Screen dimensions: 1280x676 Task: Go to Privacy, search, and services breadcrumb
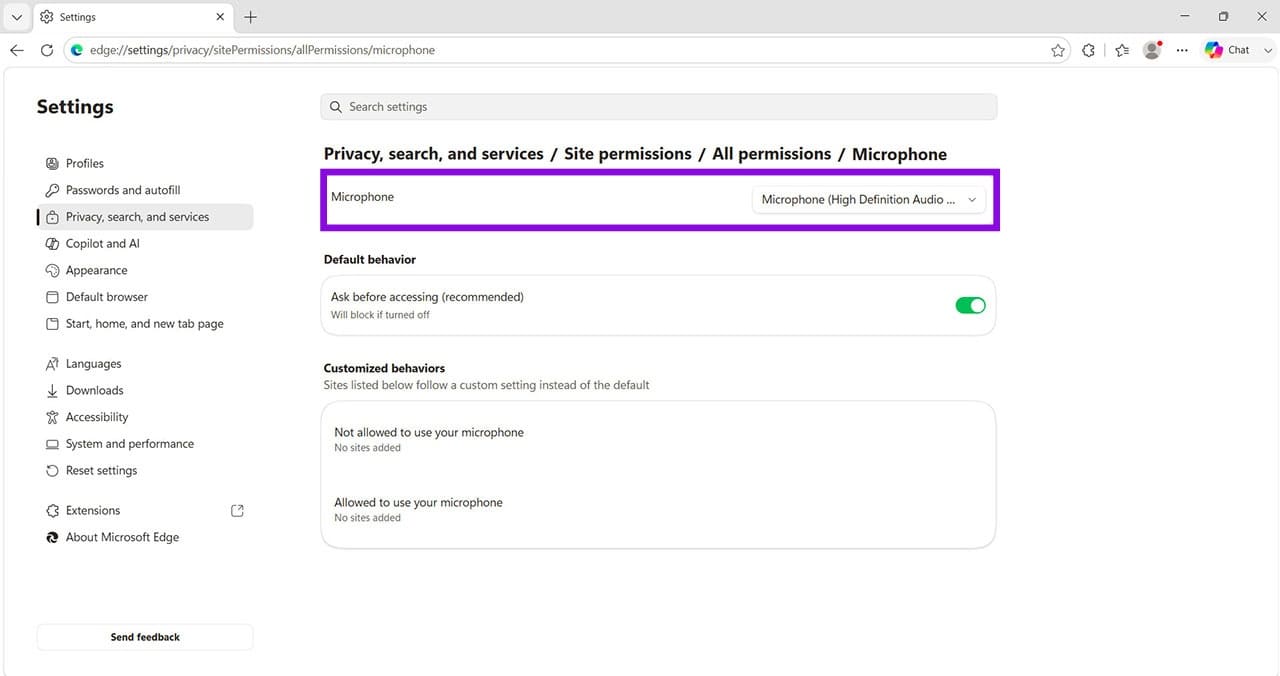434,154
